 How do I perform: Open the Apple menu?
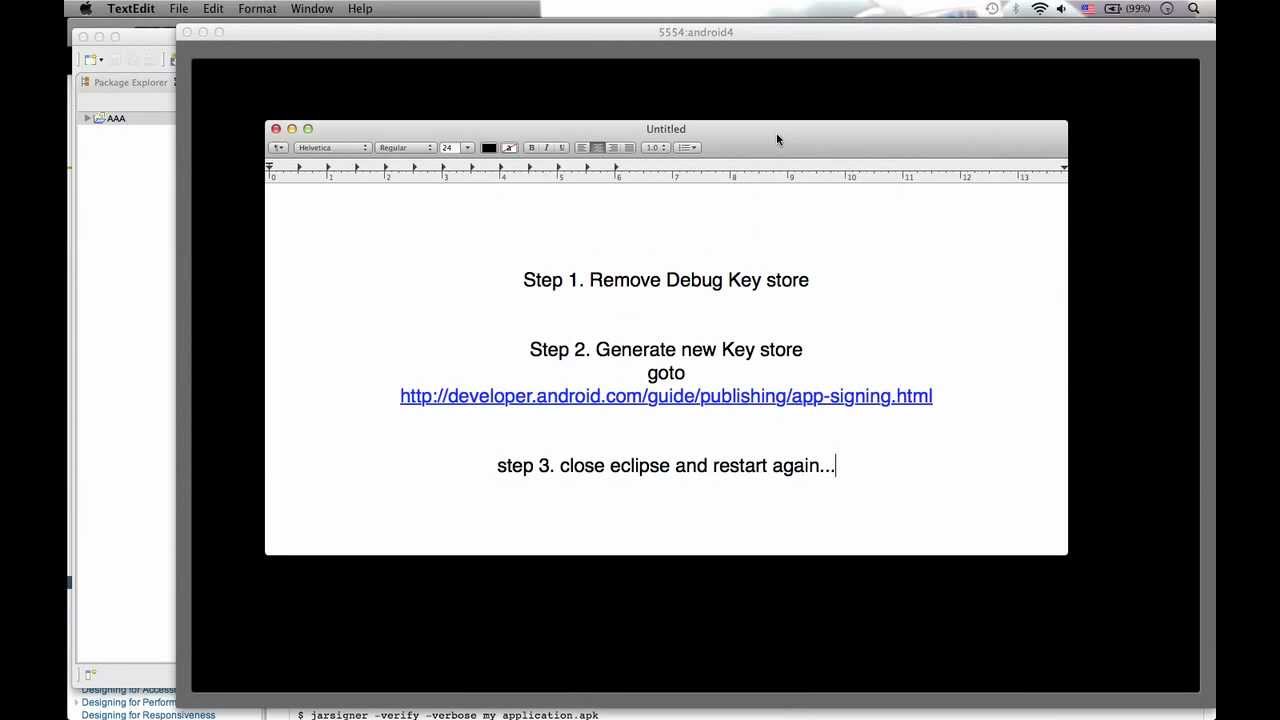point(86,9)
